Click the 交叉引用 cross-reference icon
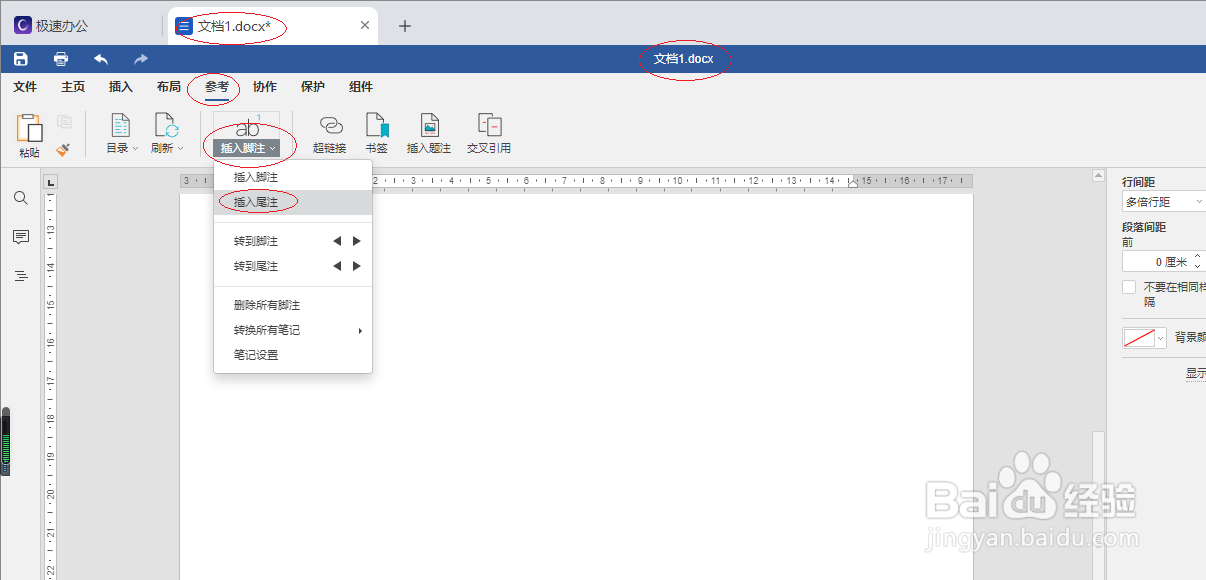Image resolution: width=1206 pixels, height=580 pixels. tap(489, 135)
